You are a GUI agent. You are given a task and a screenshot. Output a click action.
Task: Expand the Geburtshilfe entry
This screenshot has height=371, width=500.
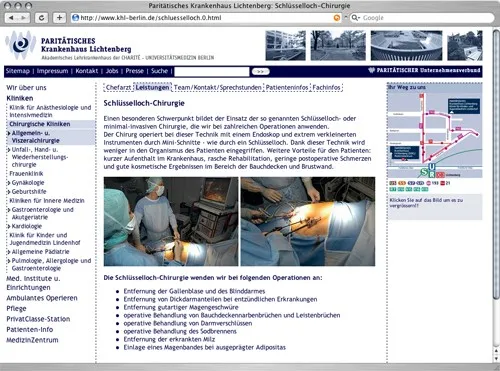(x=28, y=192)
